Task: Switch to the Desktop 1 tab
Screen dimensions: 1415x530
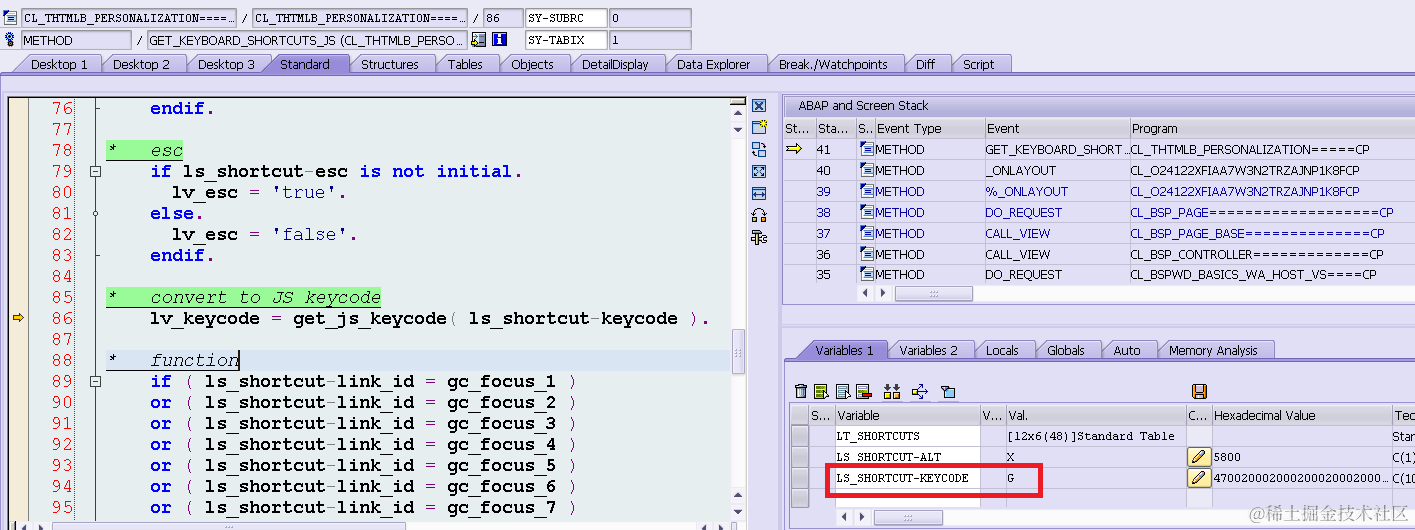Action: tap(59, 64)
